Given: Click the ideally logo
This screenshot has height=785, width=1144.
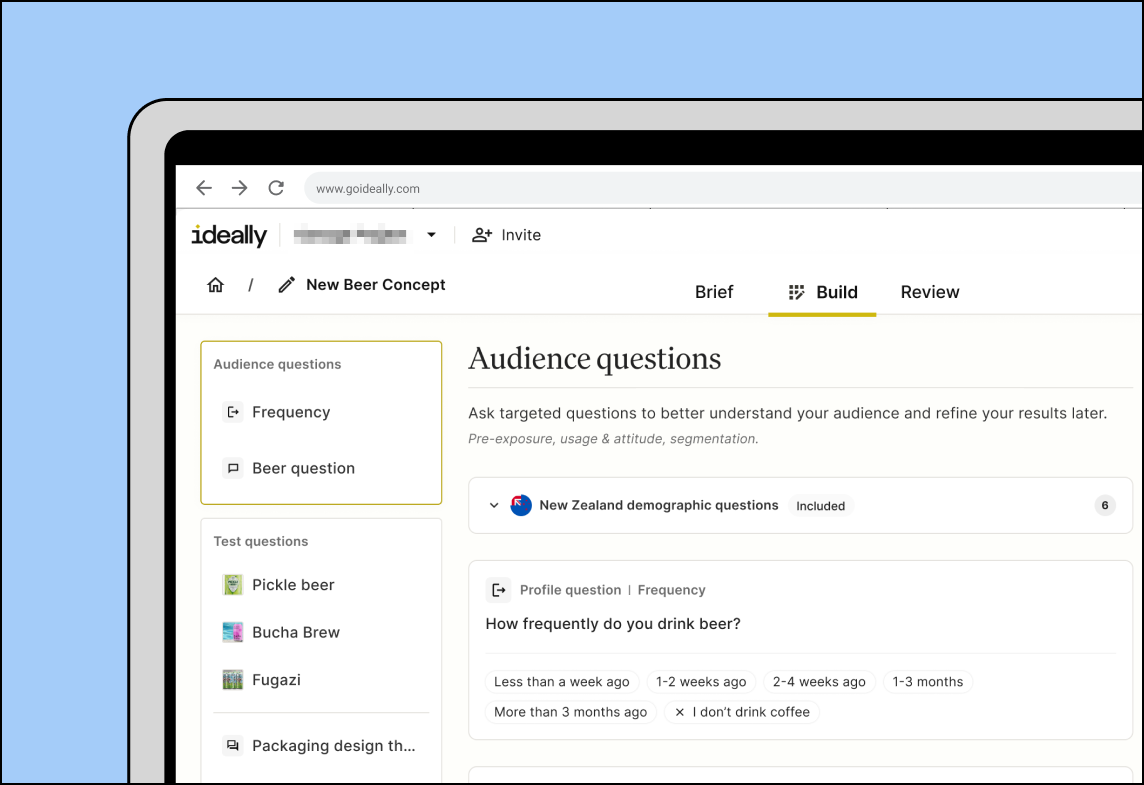Looking at the screenshot, I should pos(229,235).
